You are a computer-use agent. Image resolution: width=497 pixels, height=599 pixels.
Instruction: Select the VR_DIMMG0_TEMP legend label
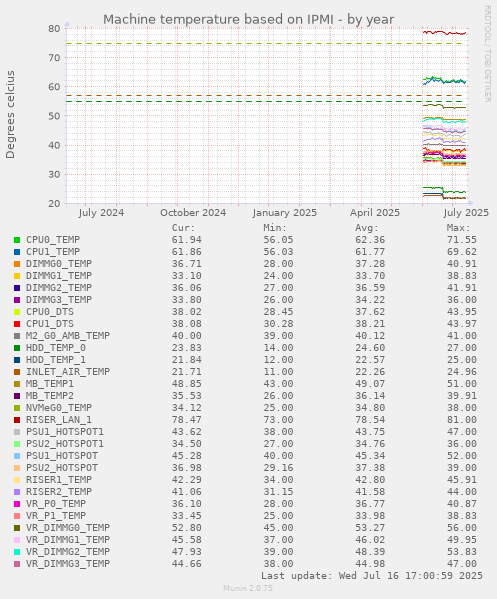tap(68, 528)
